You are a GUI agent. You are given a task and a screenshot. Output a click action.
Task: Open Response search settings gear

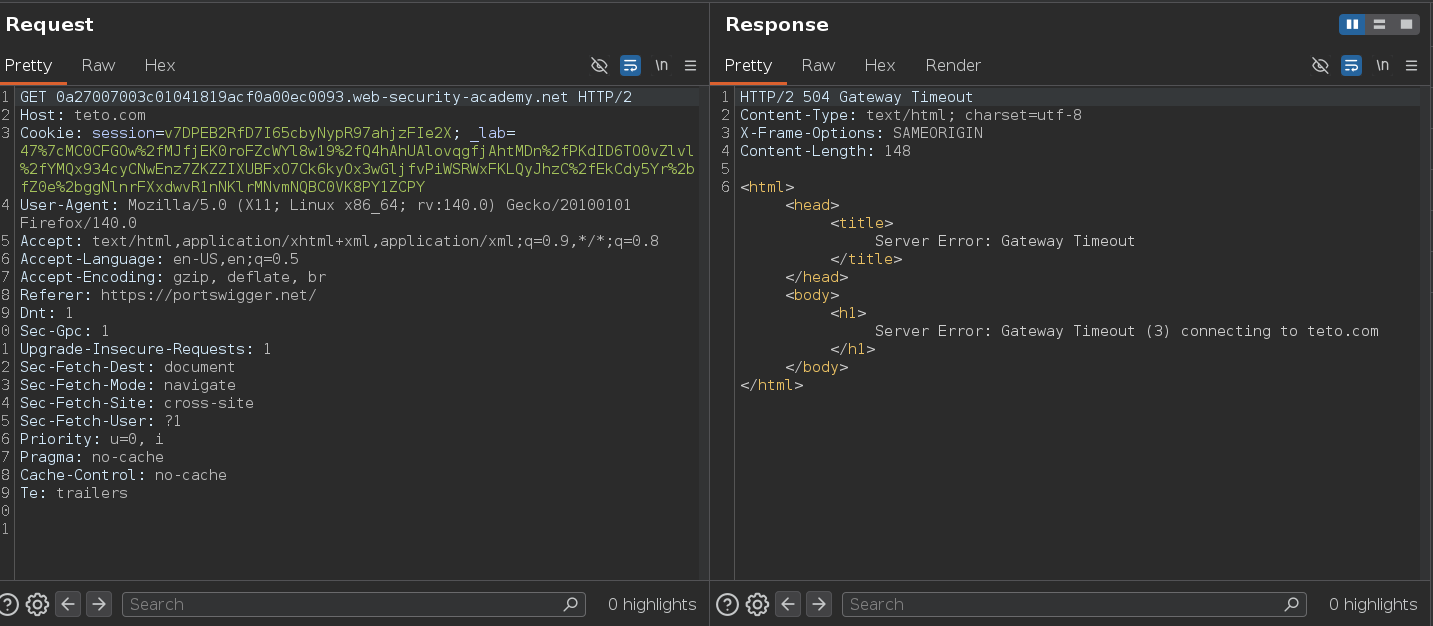[x=758, y=604]
